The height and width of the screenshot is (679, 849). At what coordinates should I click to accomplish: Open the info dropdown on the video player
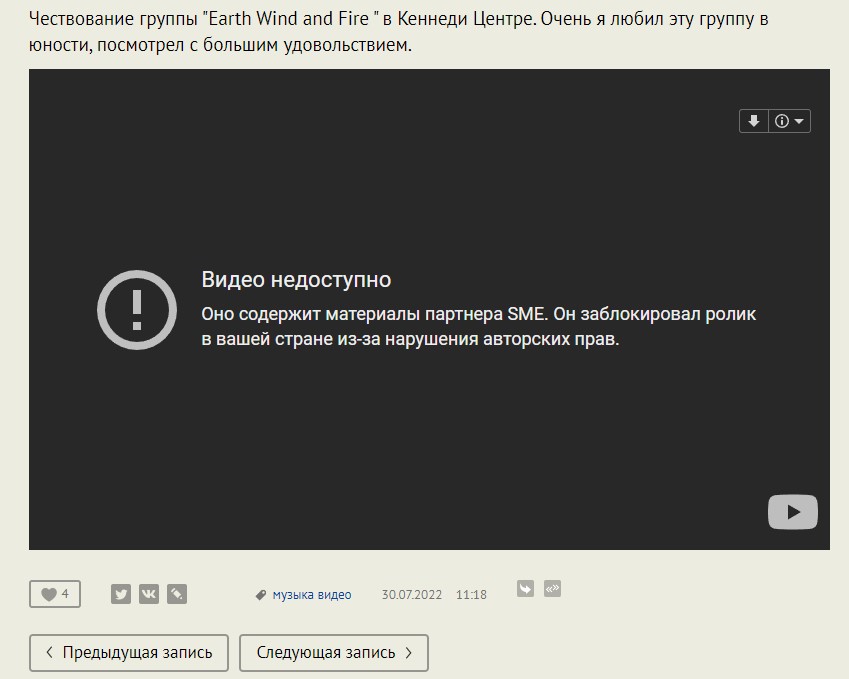pos(789,121)
